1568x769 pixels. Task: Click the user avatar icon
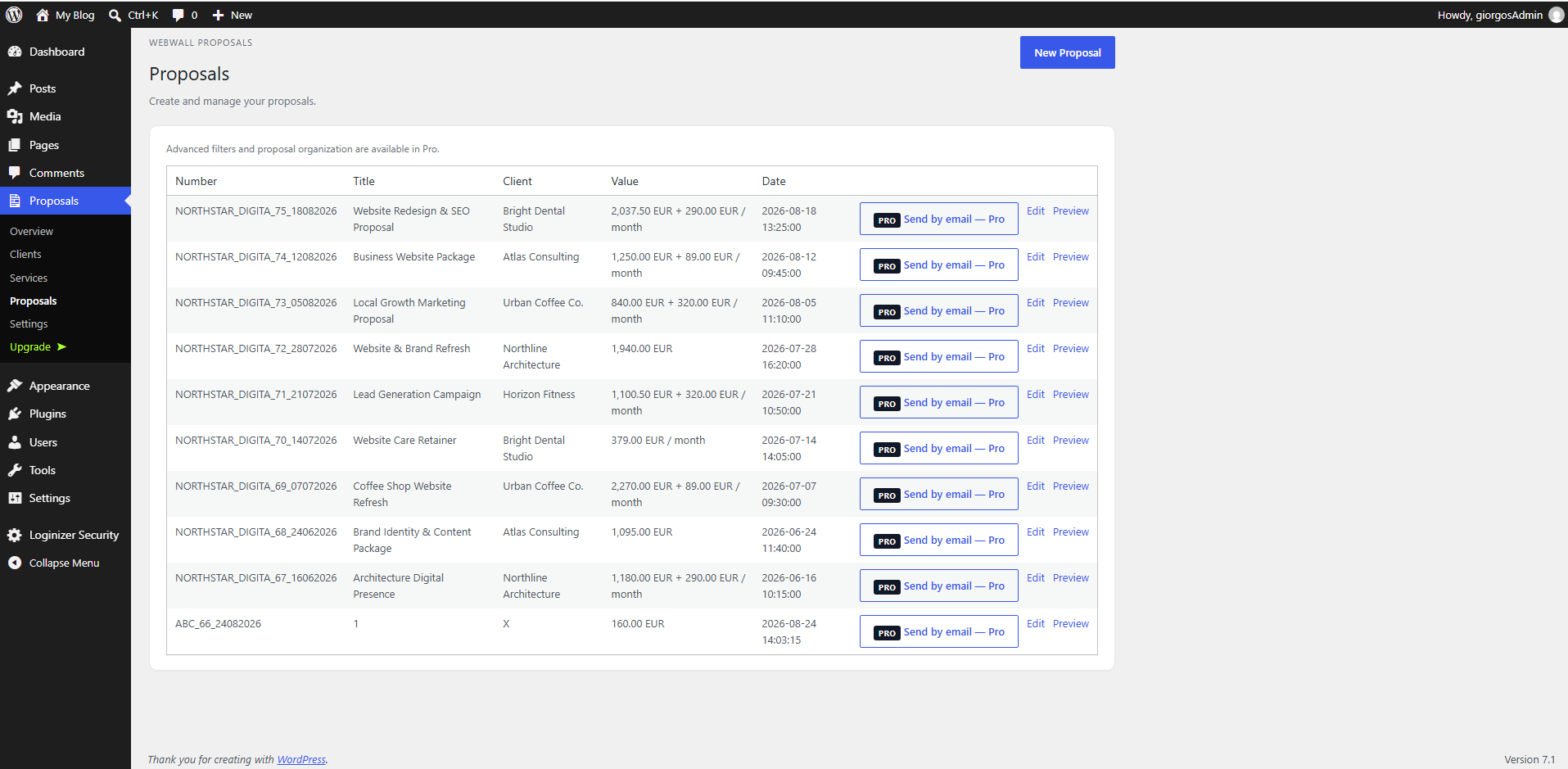(1557, 15)
